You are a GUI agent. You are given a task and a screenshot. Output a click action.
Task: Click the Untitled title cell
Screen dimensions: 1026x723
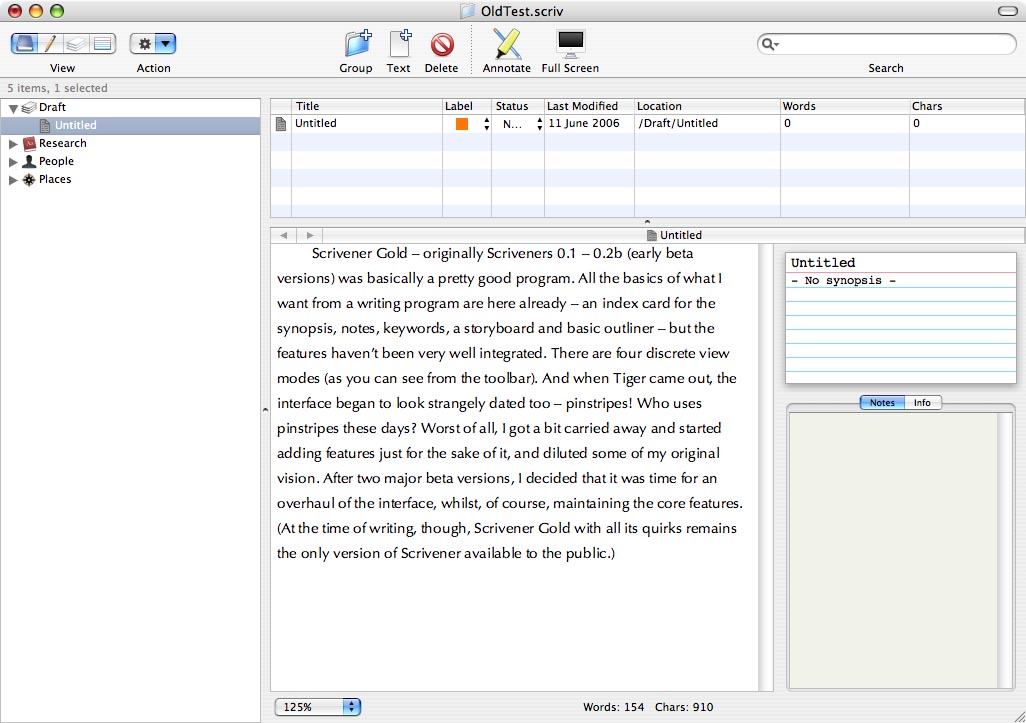(367, 124)
